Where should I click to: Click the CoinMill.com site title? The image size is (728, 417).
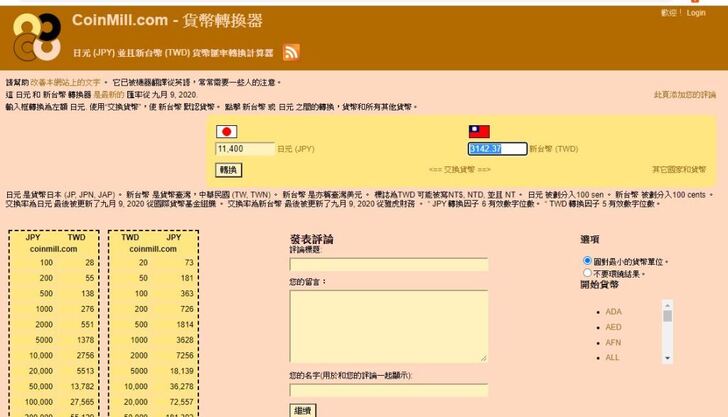click(x=167, y=20)
